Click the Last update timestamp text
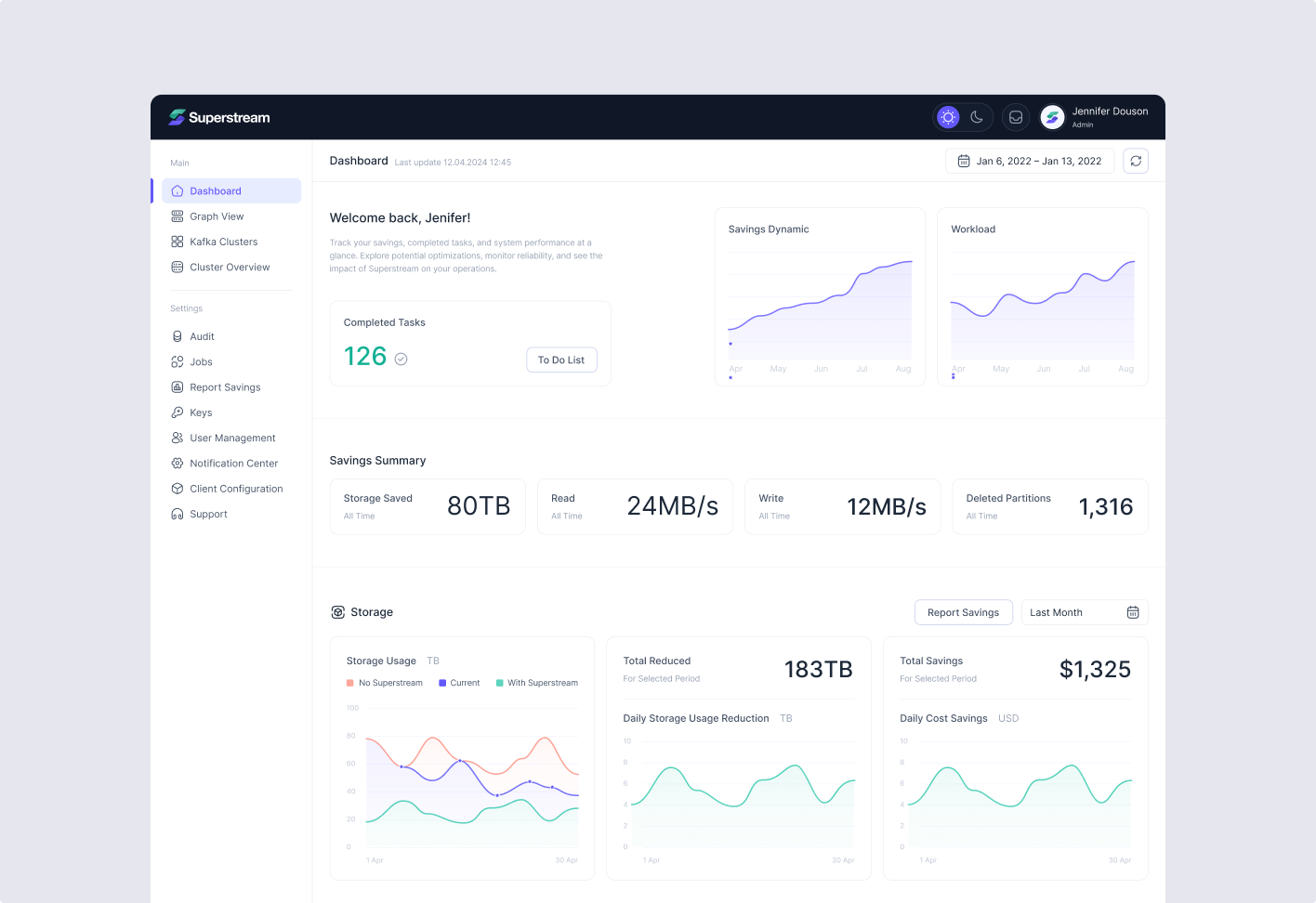 pos(453,163)
